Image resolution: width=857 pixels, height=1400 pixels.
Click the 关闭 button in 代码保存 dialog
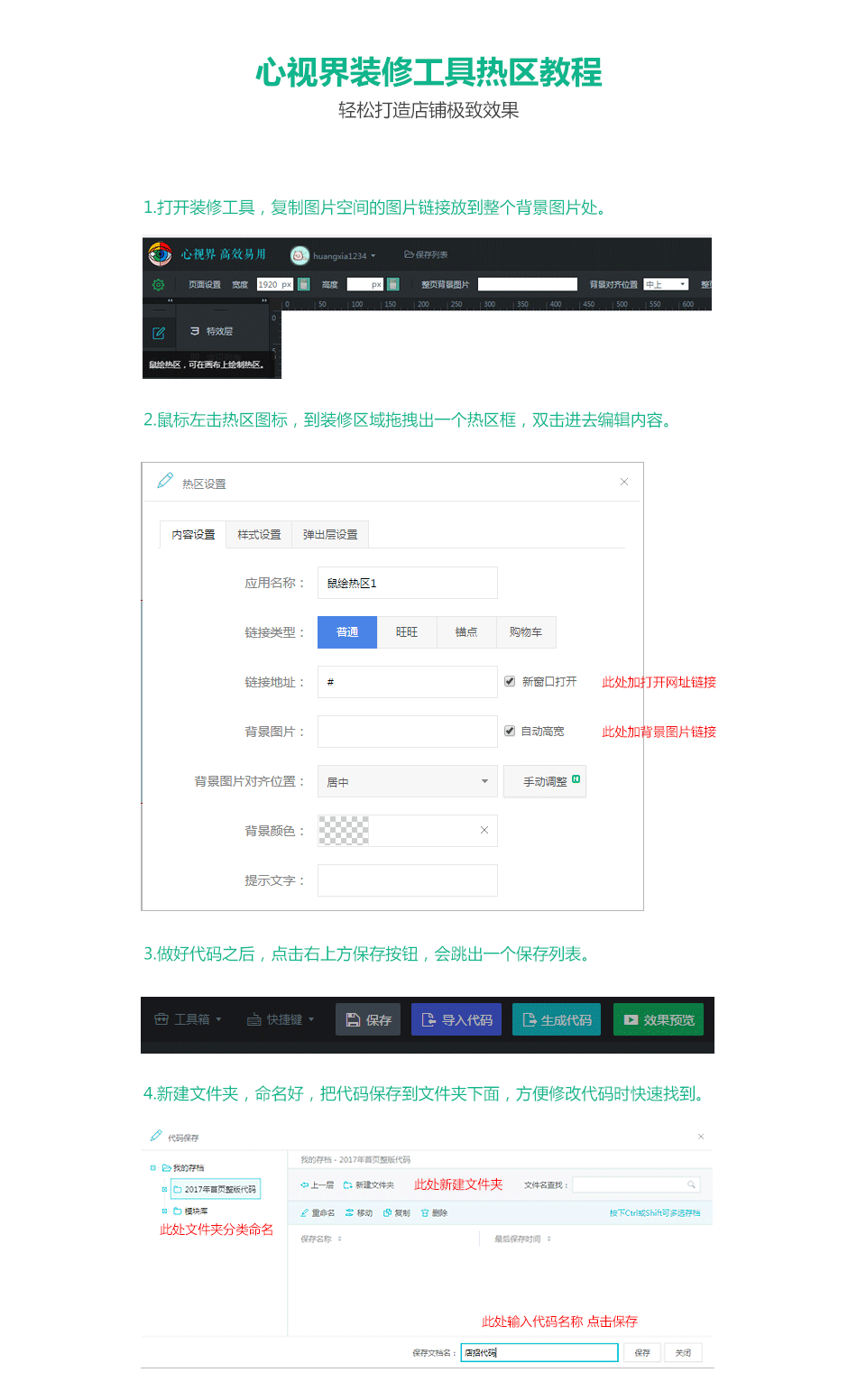click(x=683, y=1352)
